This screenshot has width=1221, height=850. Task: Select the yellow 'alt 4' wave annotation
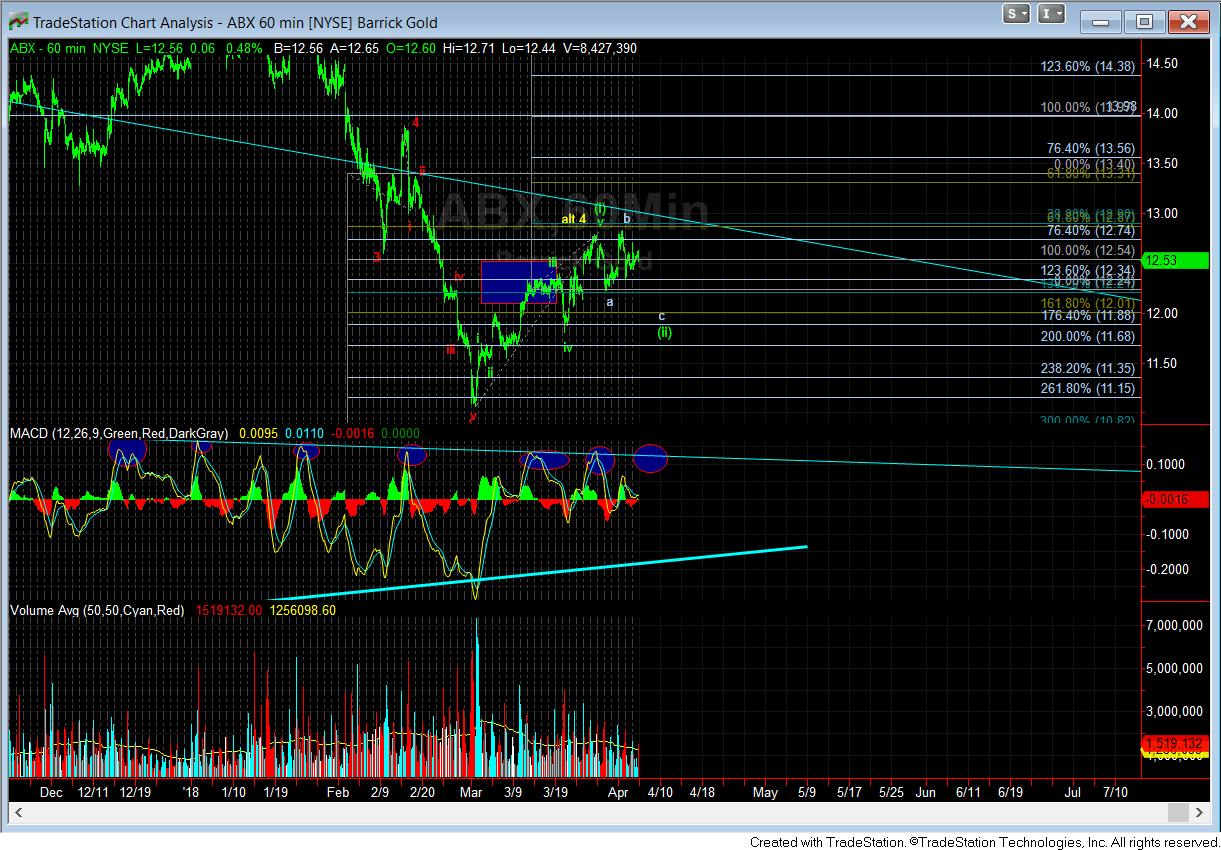tap(573, 219)
